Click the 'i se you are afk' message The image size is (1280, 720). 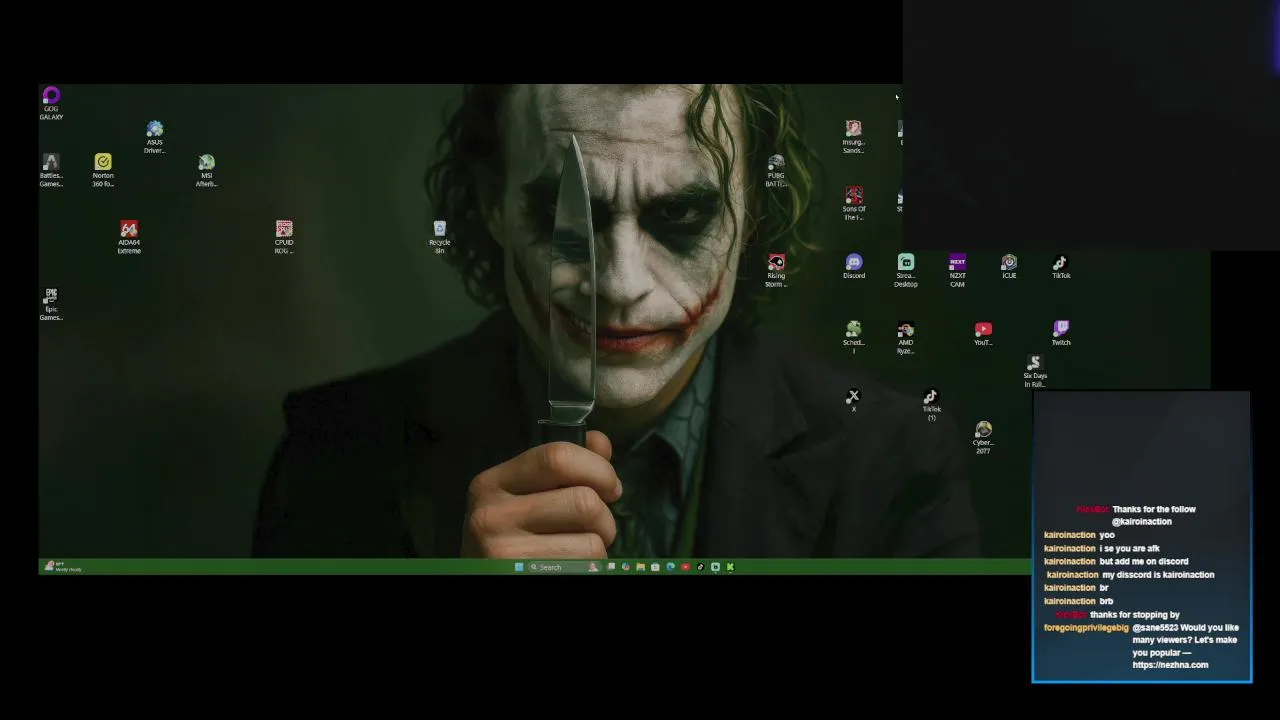click(1129, 548)
